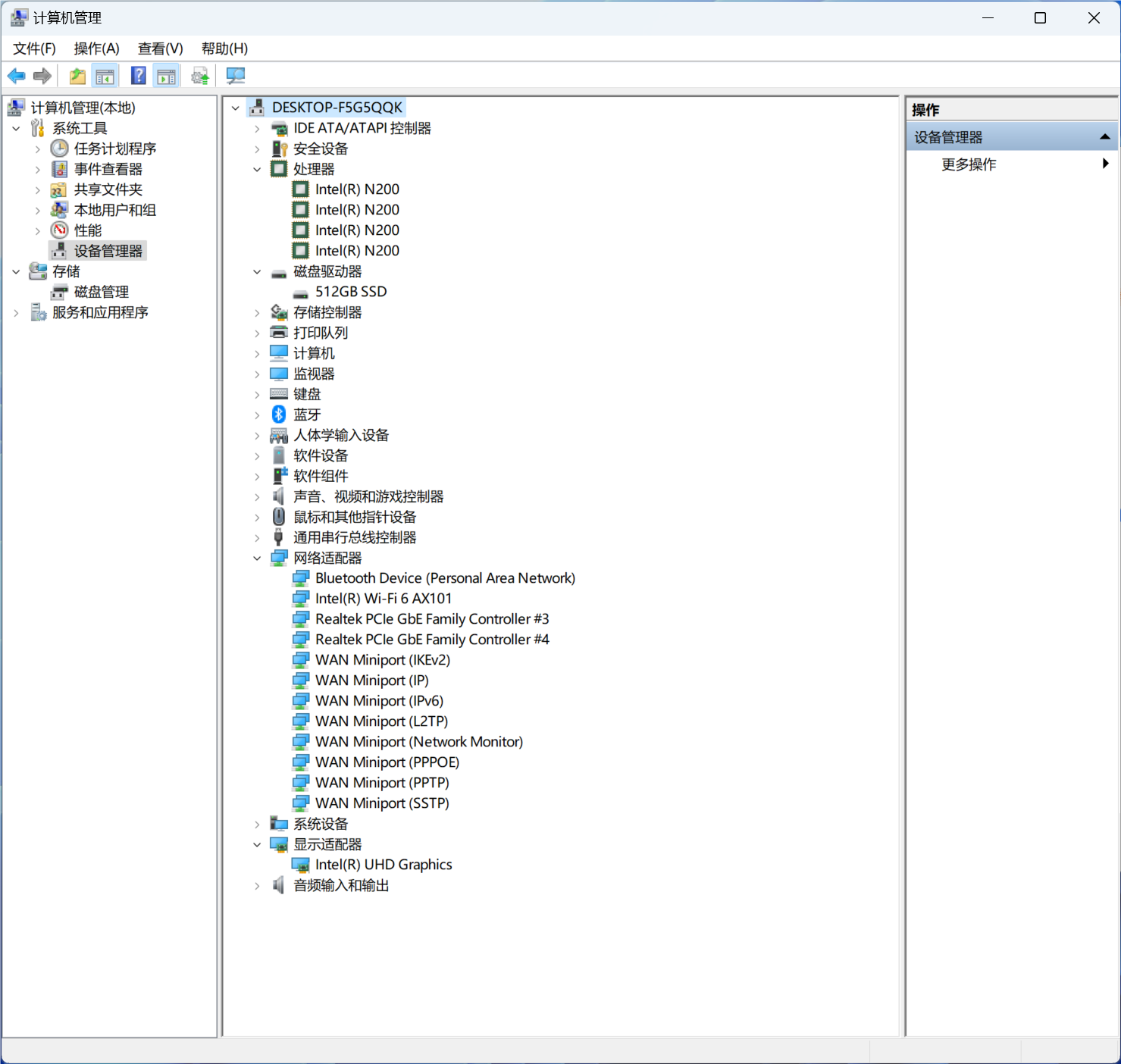The height and width of the screenshot is (1064, 1121).
Task: Toggle the show/hide console tree button
Action: 105,76
